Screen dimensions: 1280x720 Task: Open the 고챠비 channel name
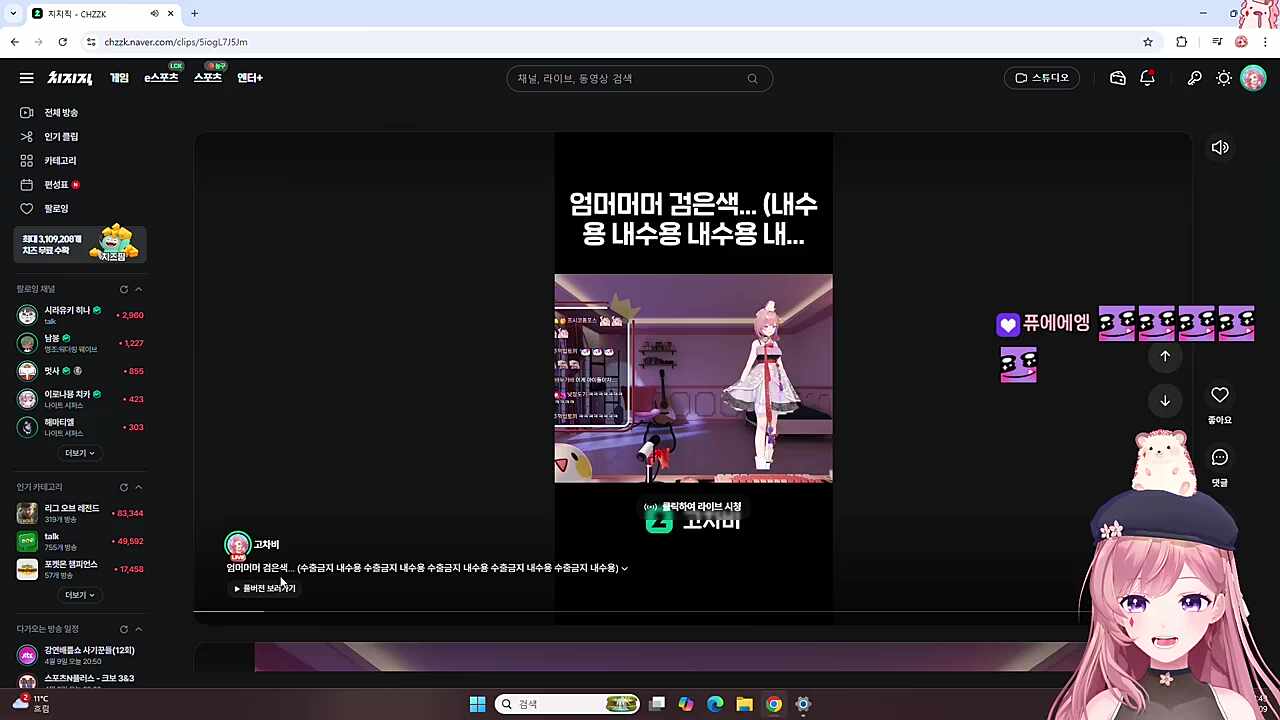coord(266,544)
